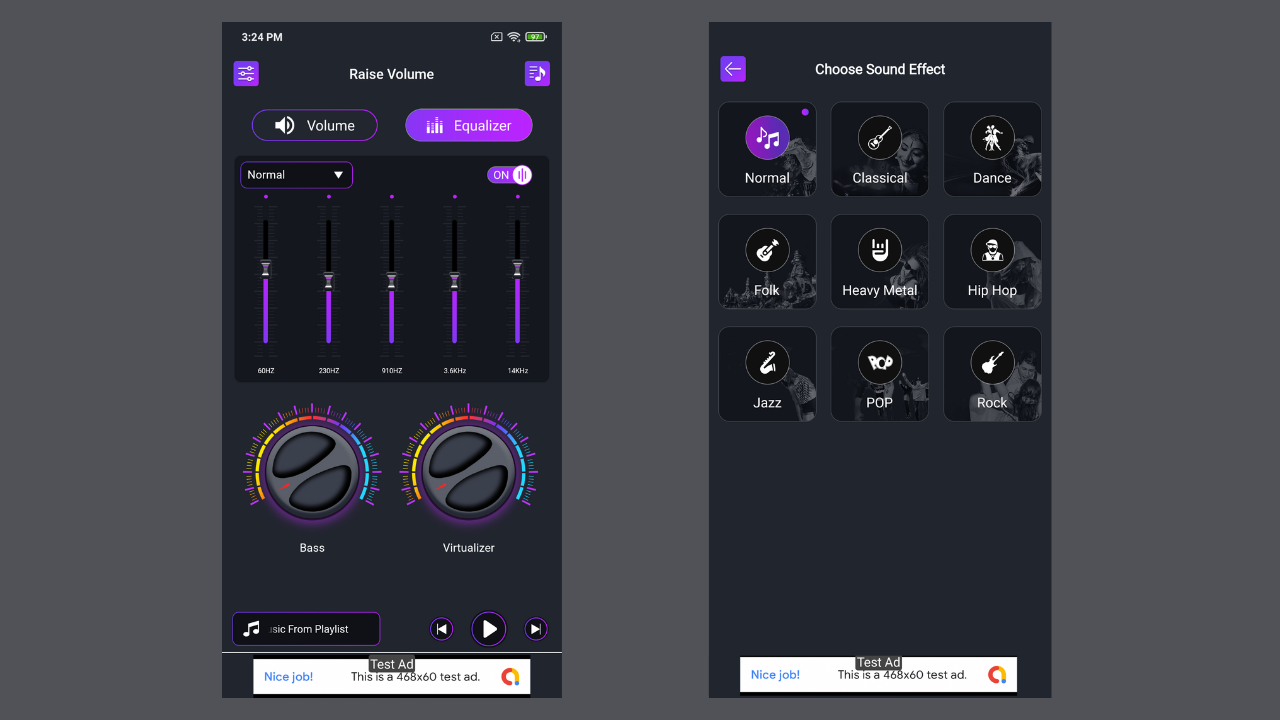Click the test ad banner under Raise Volume
This screenshot has height=720, width=1280.
click(x=392, y=676)
